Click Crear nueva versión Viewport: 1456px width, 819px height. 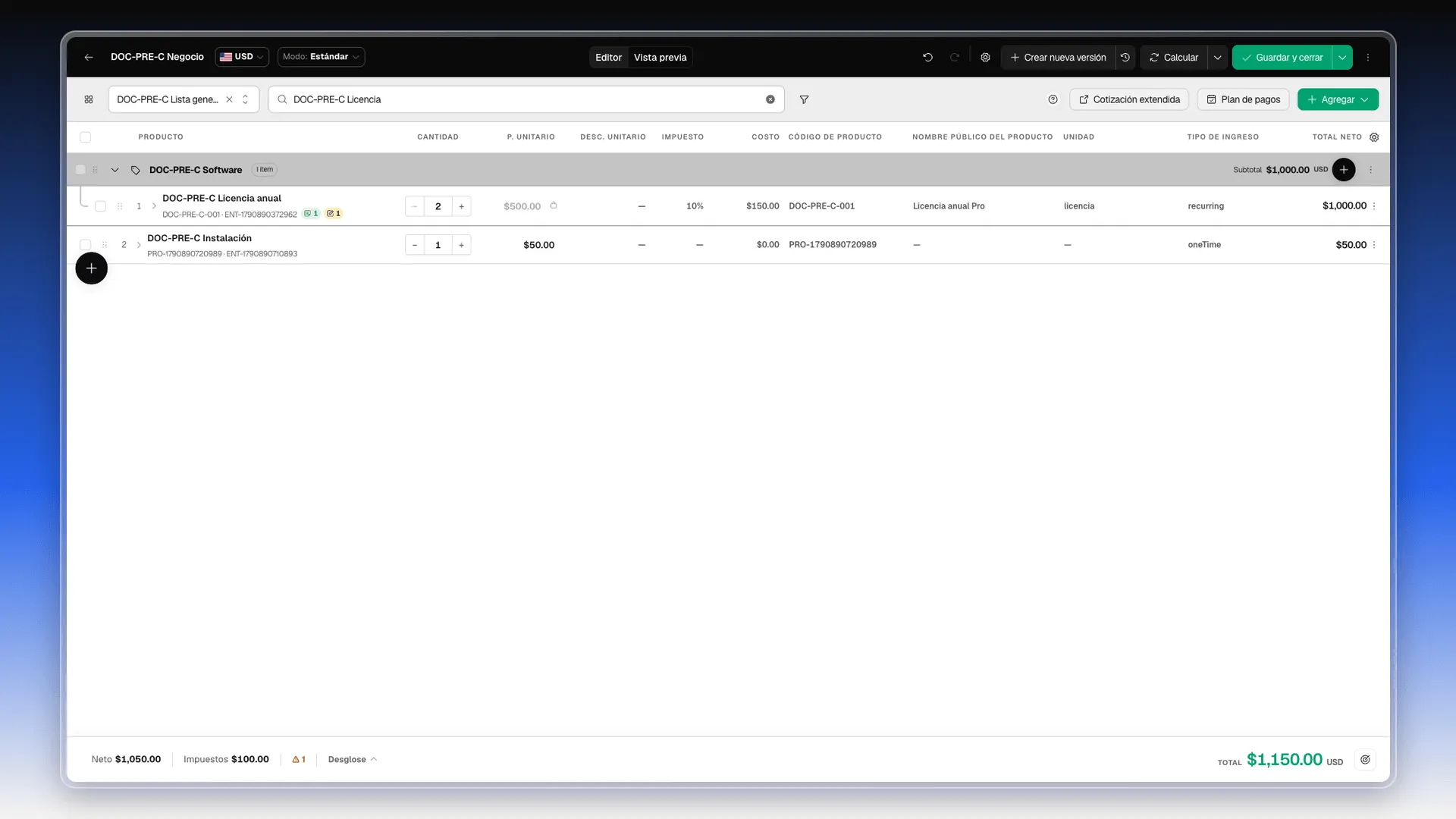(1058, 57)
